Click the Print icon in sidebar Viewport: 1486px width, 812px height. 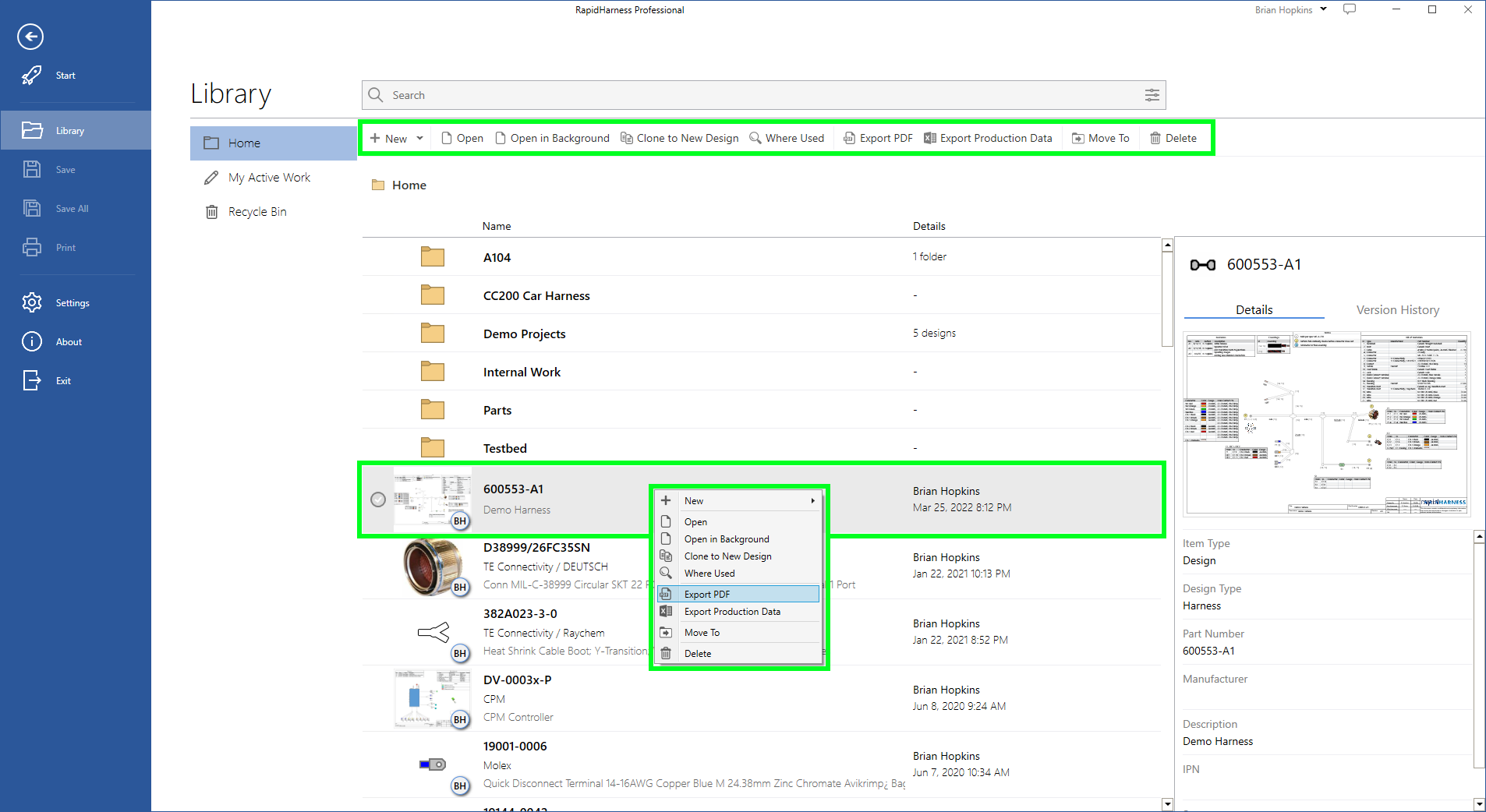pyautogui.click(x=32, y=247)
